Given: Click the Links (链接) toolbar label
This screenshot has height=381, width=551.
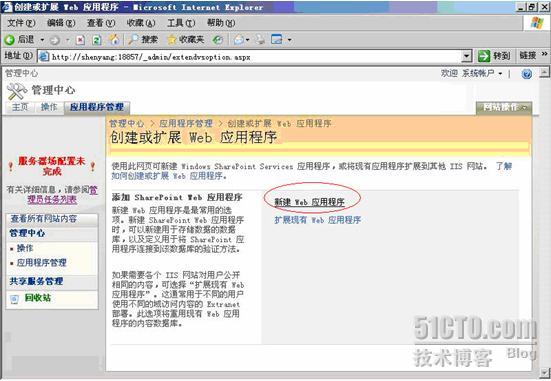Looking at the screenshot, I should (x=527, y=56).
